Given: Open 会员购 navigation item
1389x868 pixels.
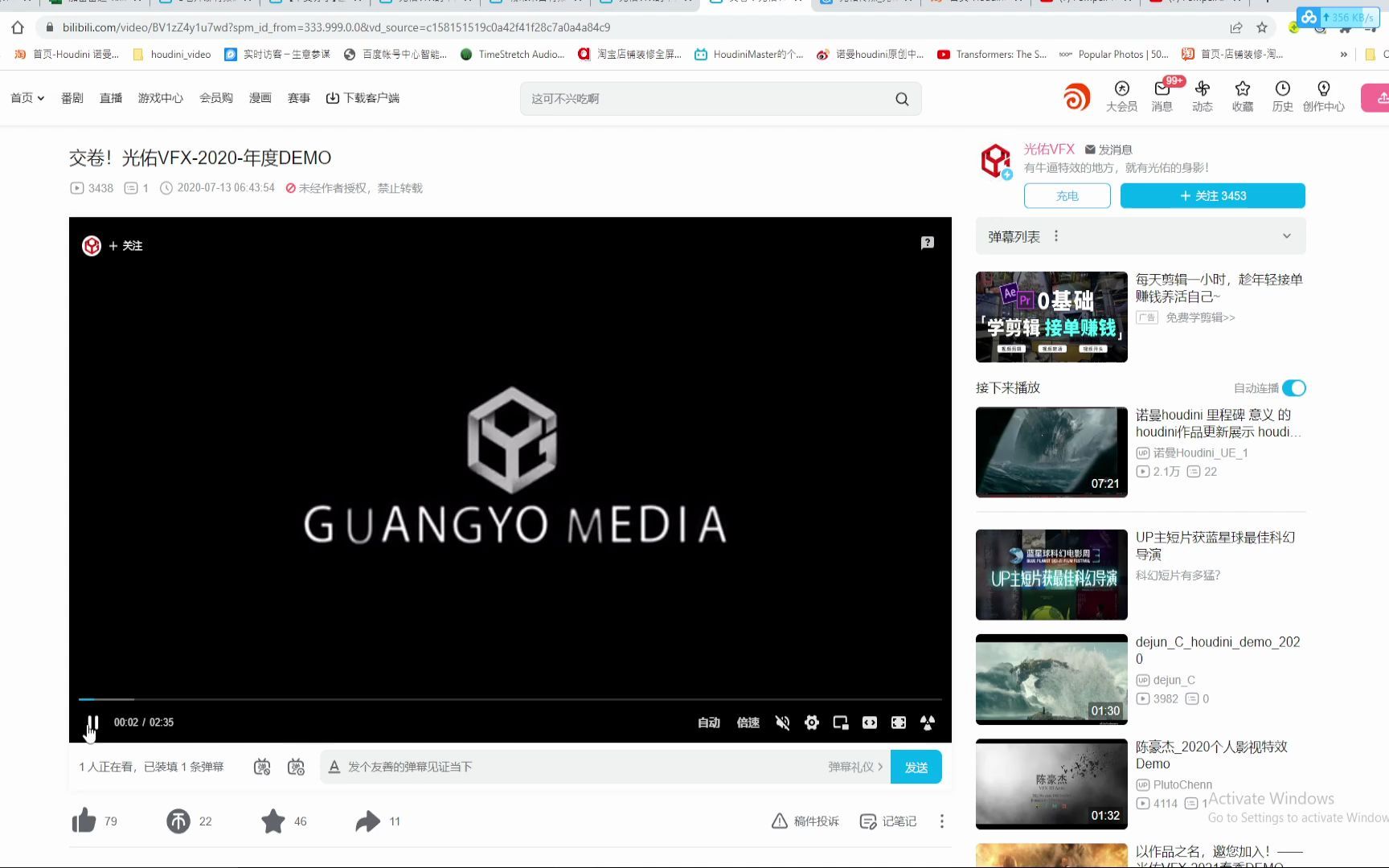Looking at the screenshot, I should [216, 98].
